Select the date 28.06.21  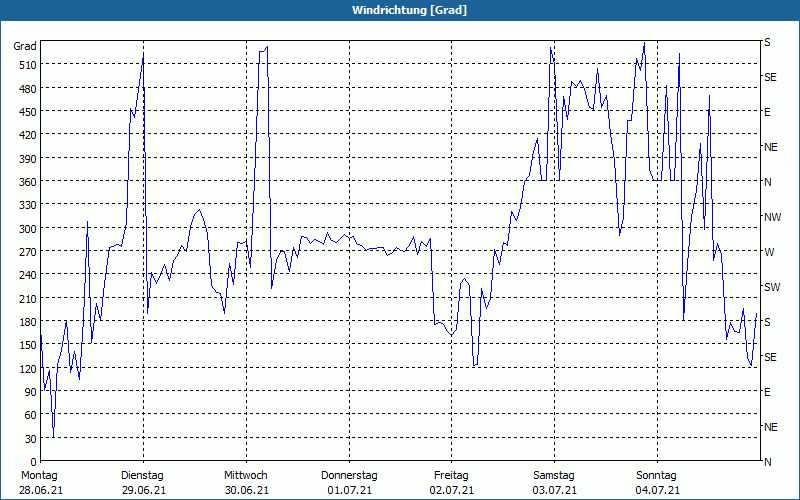click(41, 491)
